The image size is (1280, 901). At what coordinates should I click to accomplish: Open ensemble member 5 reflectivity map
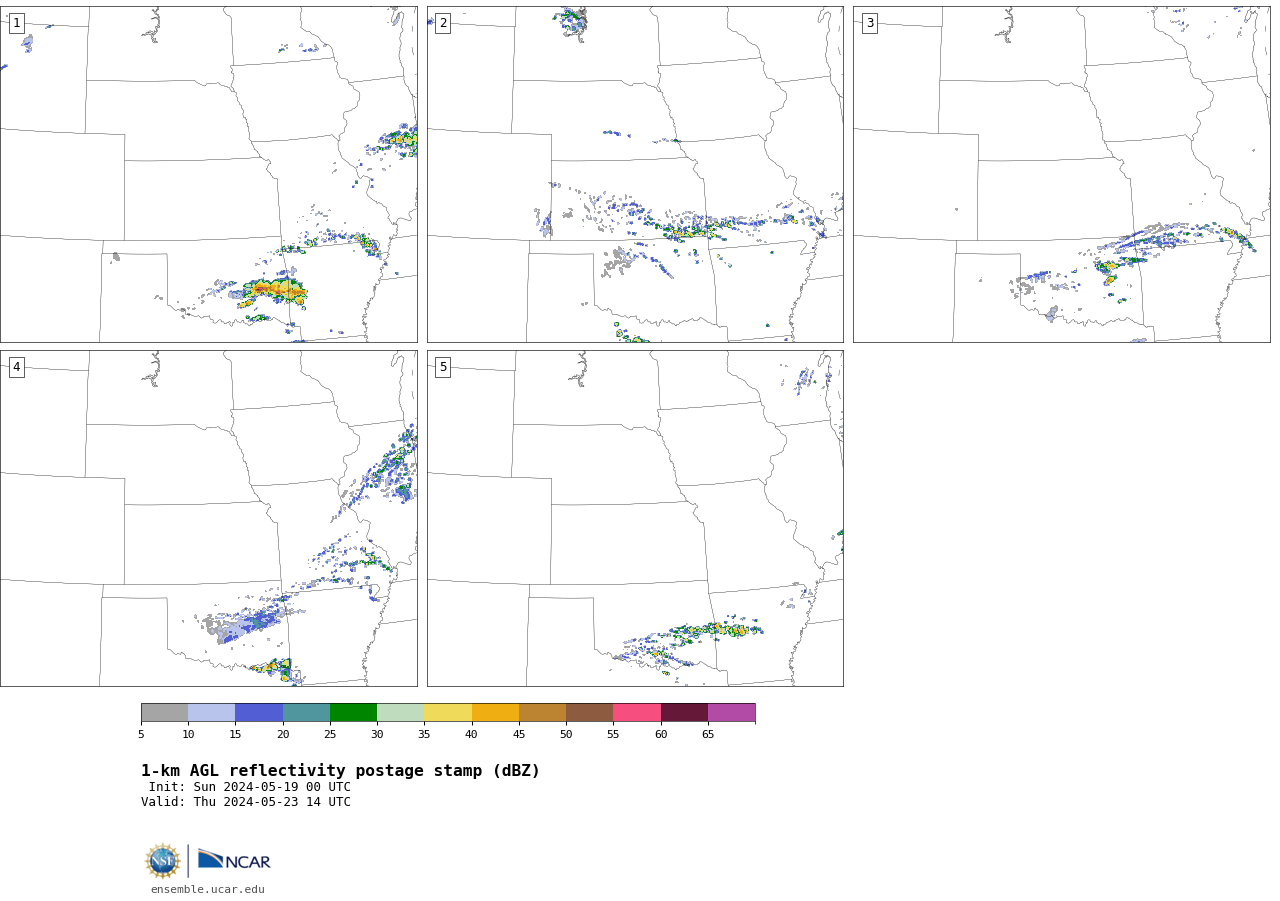coord(635,518)
